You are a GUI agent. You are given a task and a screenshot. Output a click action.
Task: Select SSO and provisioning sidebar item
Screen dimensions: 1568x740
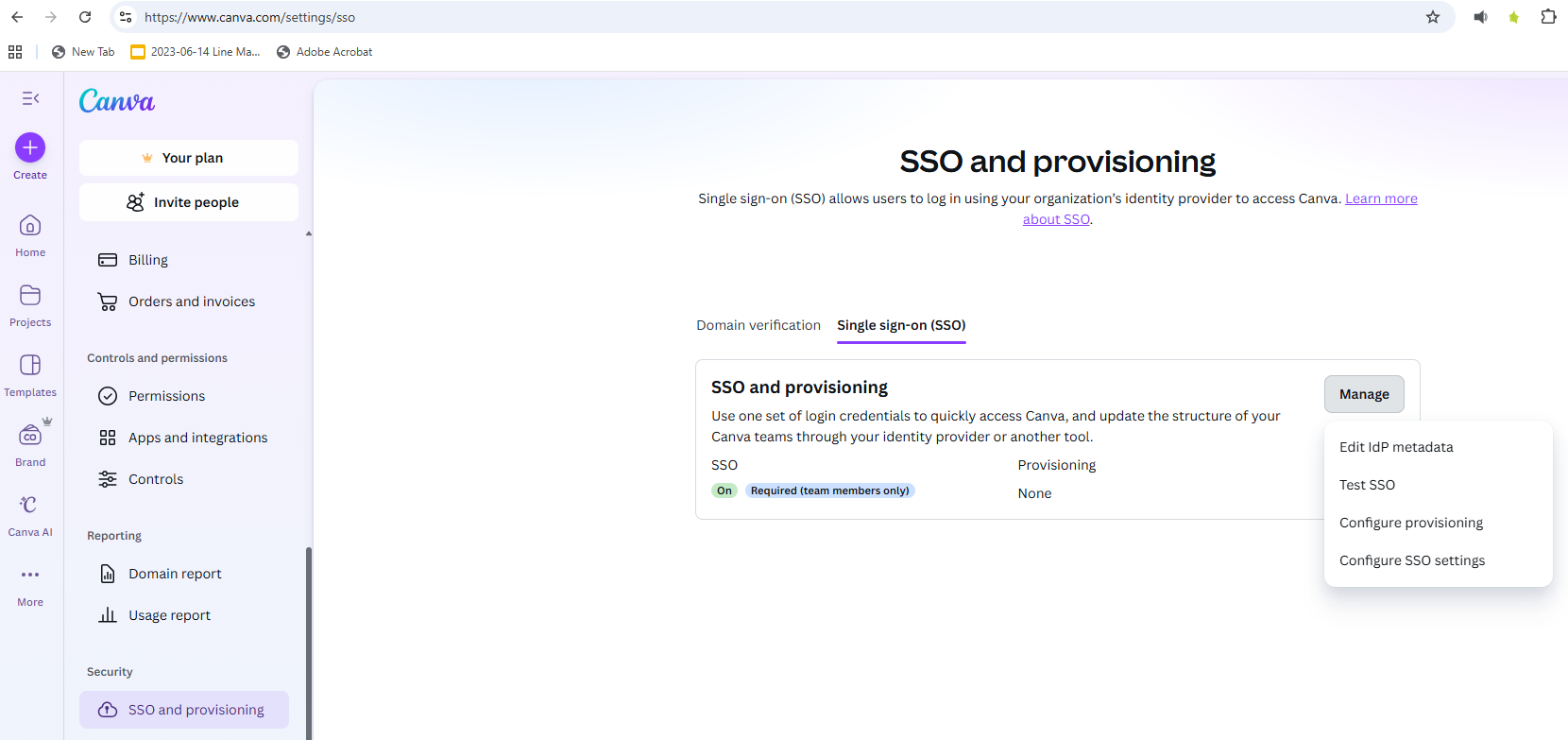[x=184, y=710]
